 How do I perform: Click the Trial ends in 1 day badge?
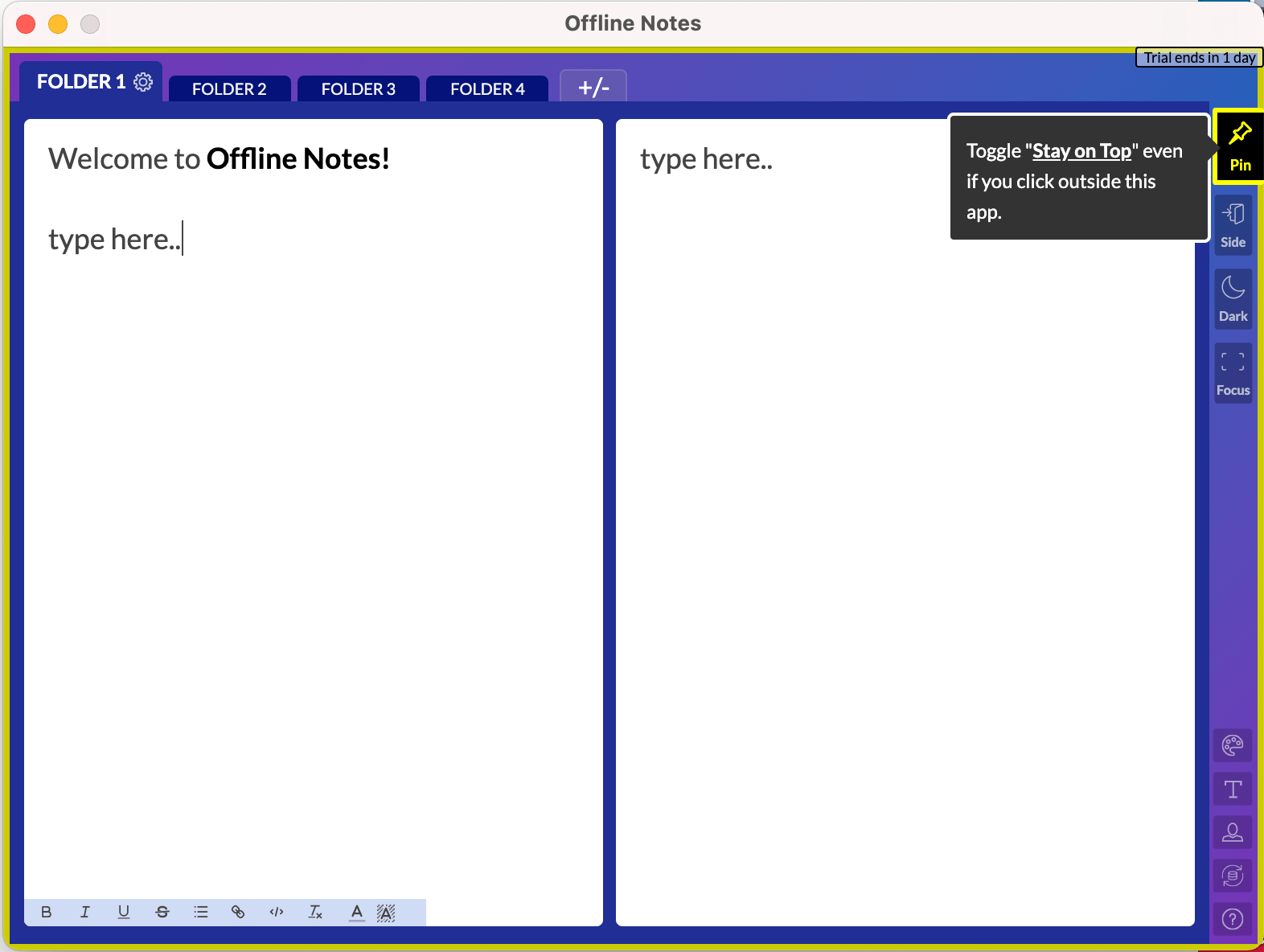point(1199,57)
